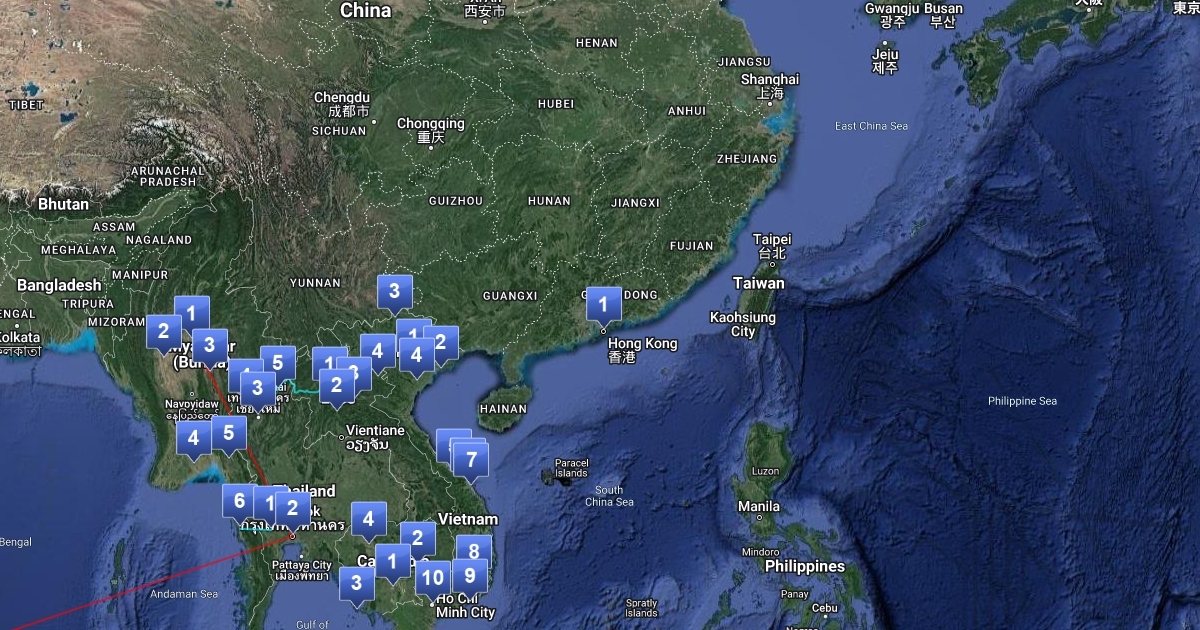The height and width of the screenshot is (630, 1200).
Task: Open marker 4 in northern Cambodia
Action: pyautogui.click(x=368, y=518)
